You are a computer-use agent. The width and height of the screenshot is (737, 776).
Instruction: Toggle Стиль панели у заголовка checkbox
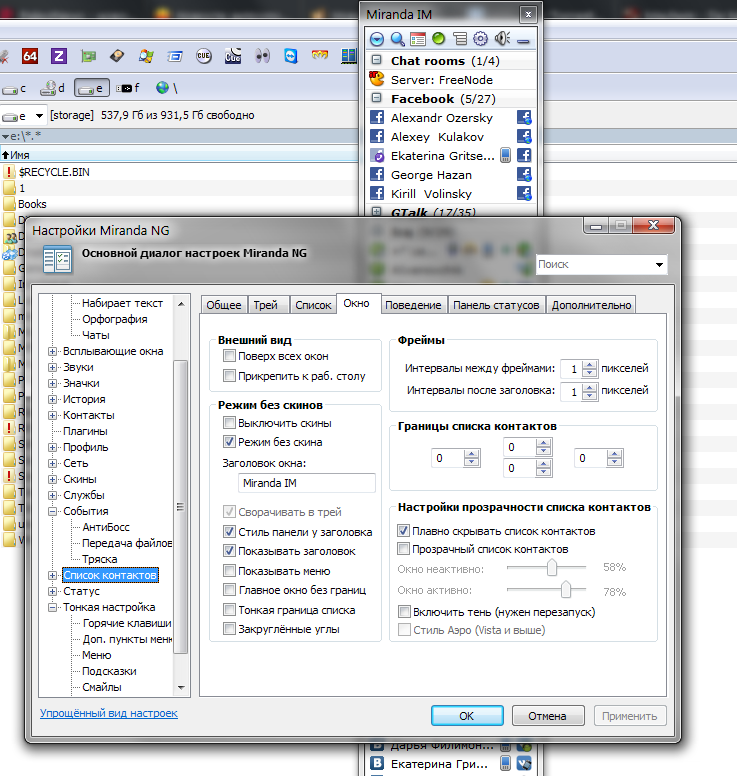229,532
